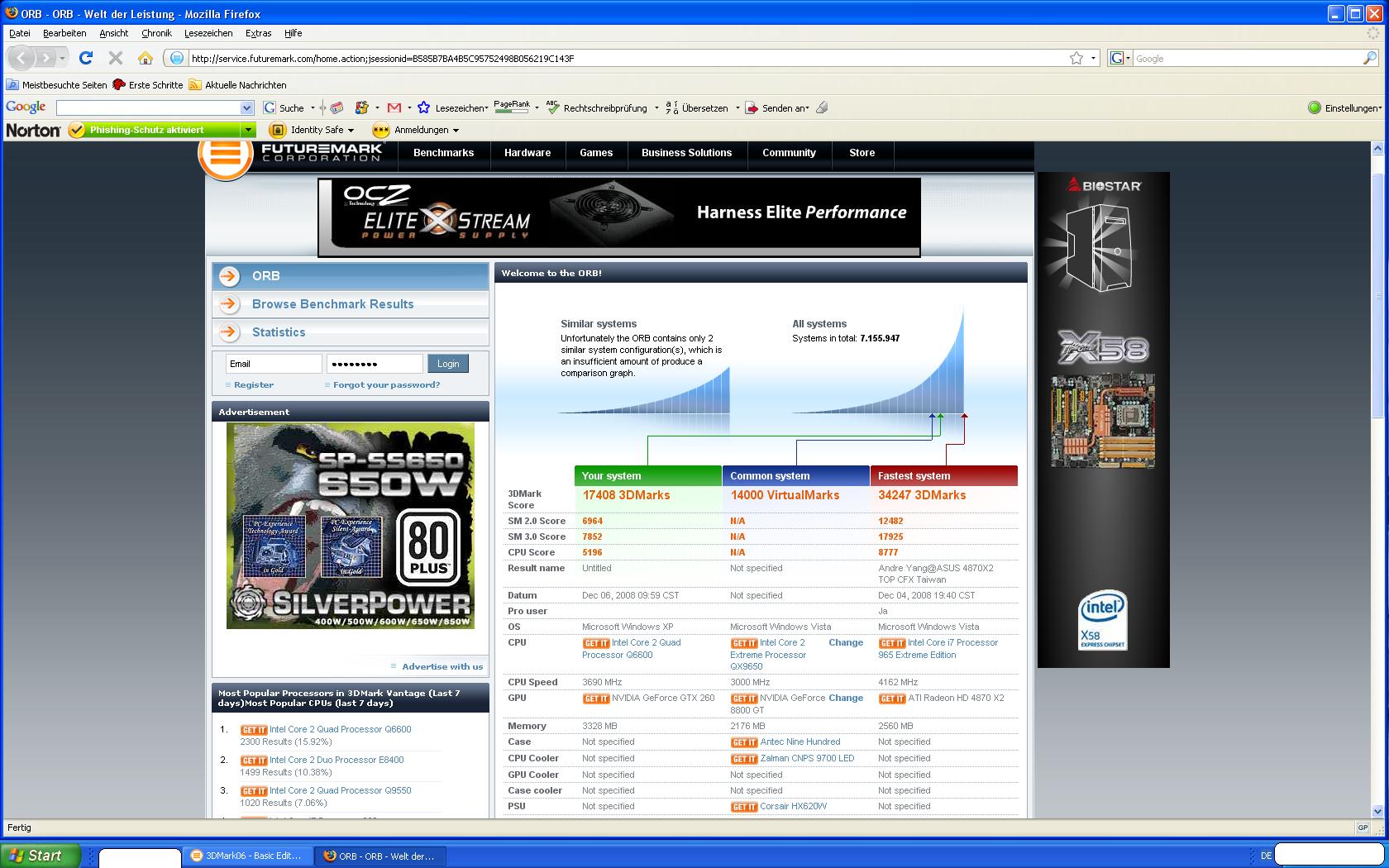Click Forgot your password link
1389x868 pixels.
[x=387, y=385]
